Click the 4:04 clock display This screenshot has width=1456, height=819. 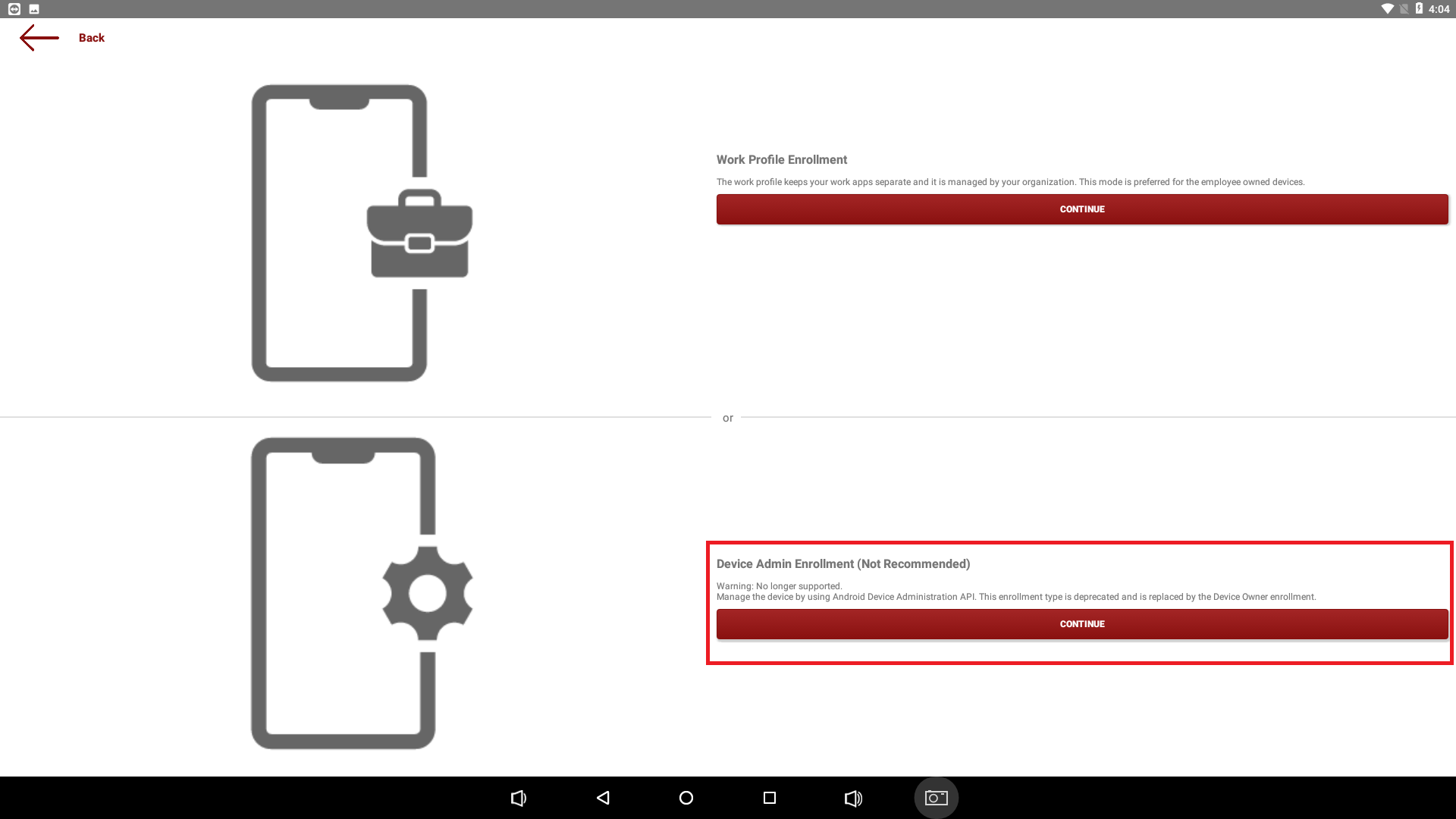[1439, 9]
